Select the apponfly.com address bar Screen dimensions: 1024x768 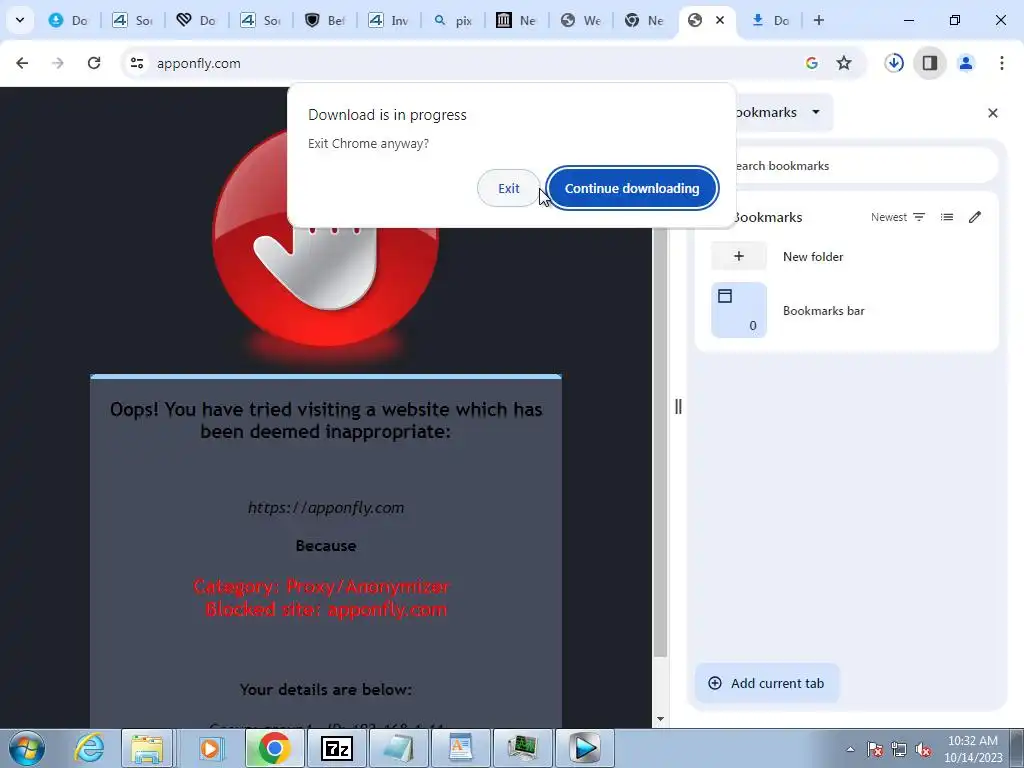coord(457,63)
